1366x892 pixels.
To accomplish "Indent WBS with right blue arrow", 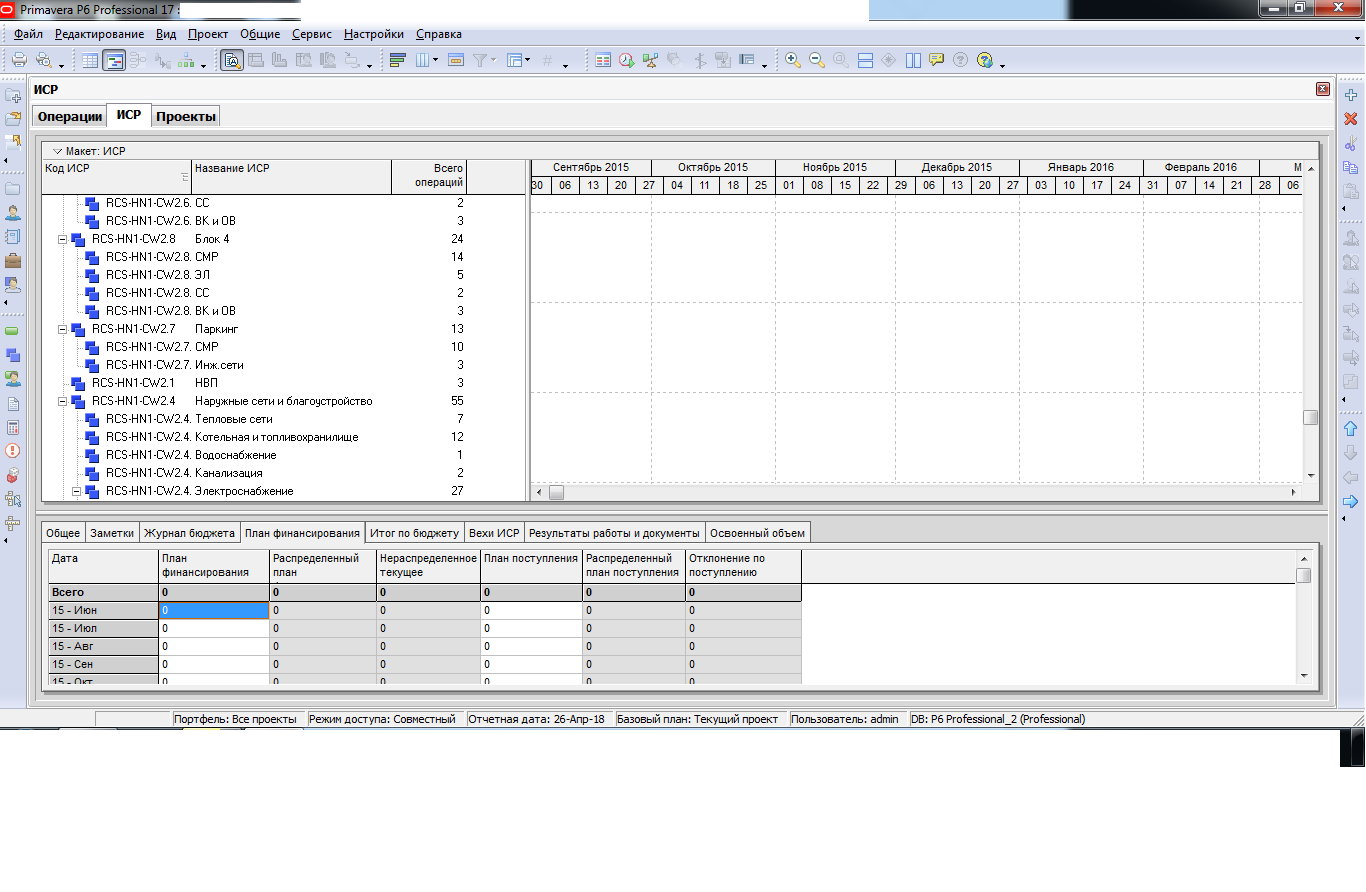I will coord(1350,501).
